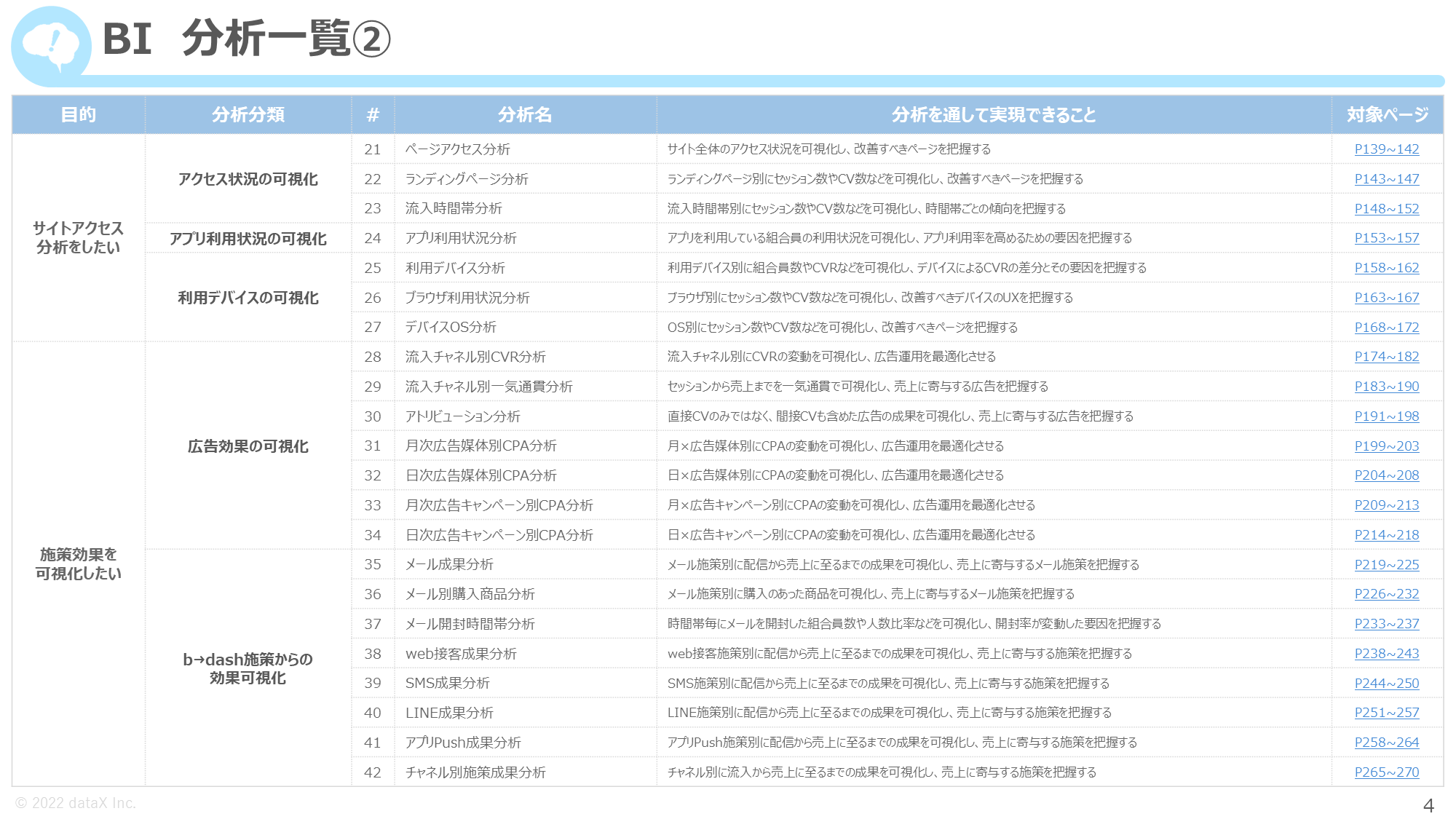The height and width of the screenshot is (819, 1456).
Task: Open page link P244~250
Action: pos(1387,684)
